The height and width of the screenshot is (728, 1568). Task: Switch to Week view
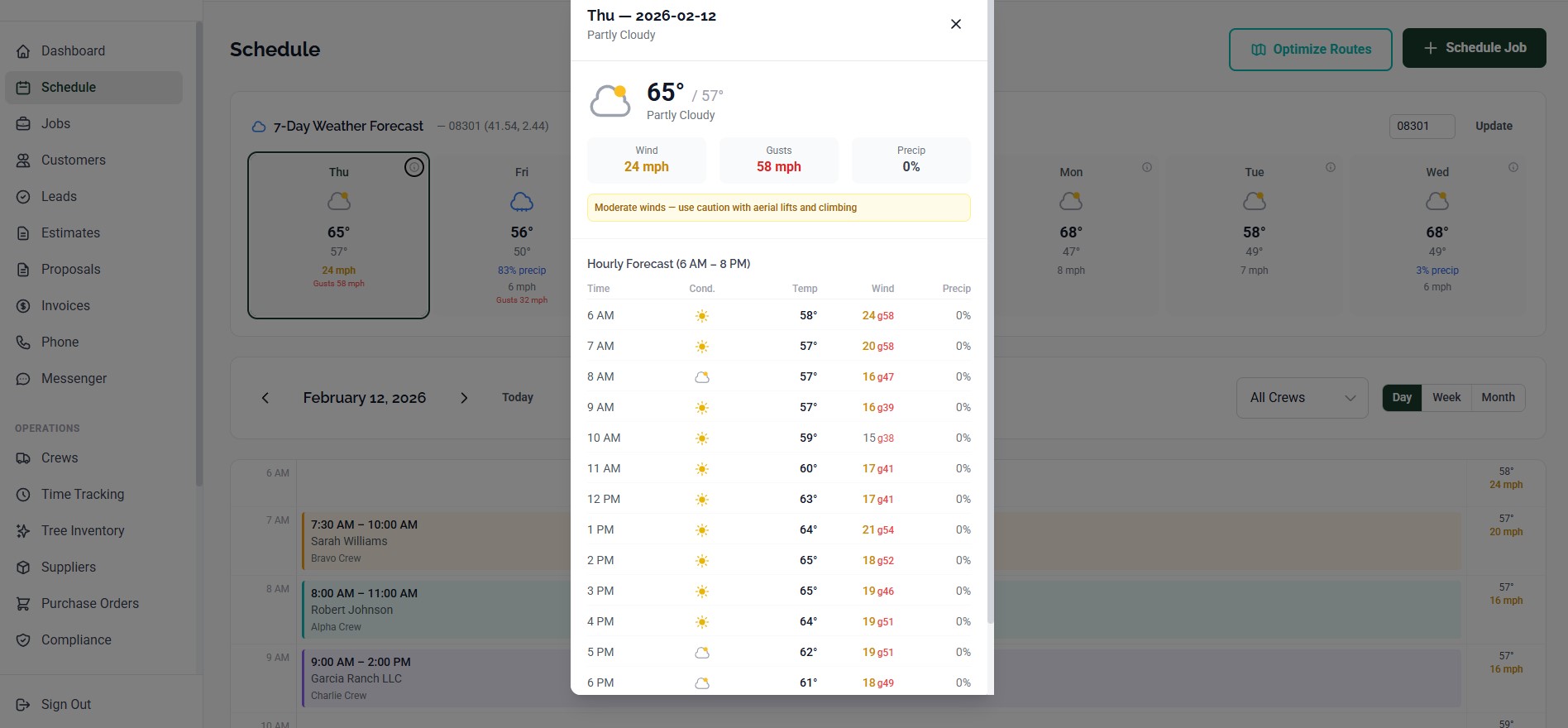point(1446,397)
